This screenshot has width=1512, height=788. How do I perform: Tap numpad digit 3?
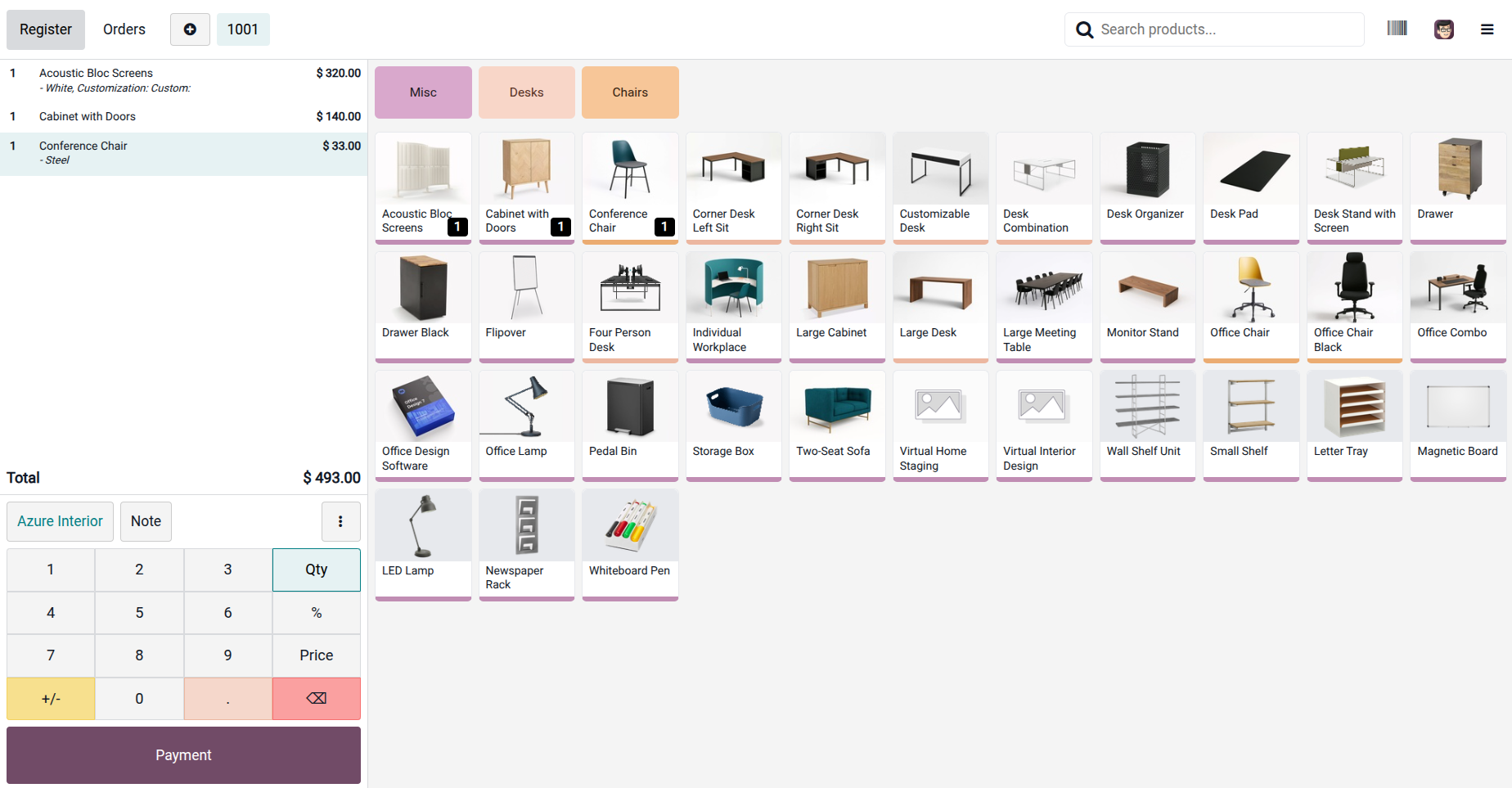pos(228,570)
